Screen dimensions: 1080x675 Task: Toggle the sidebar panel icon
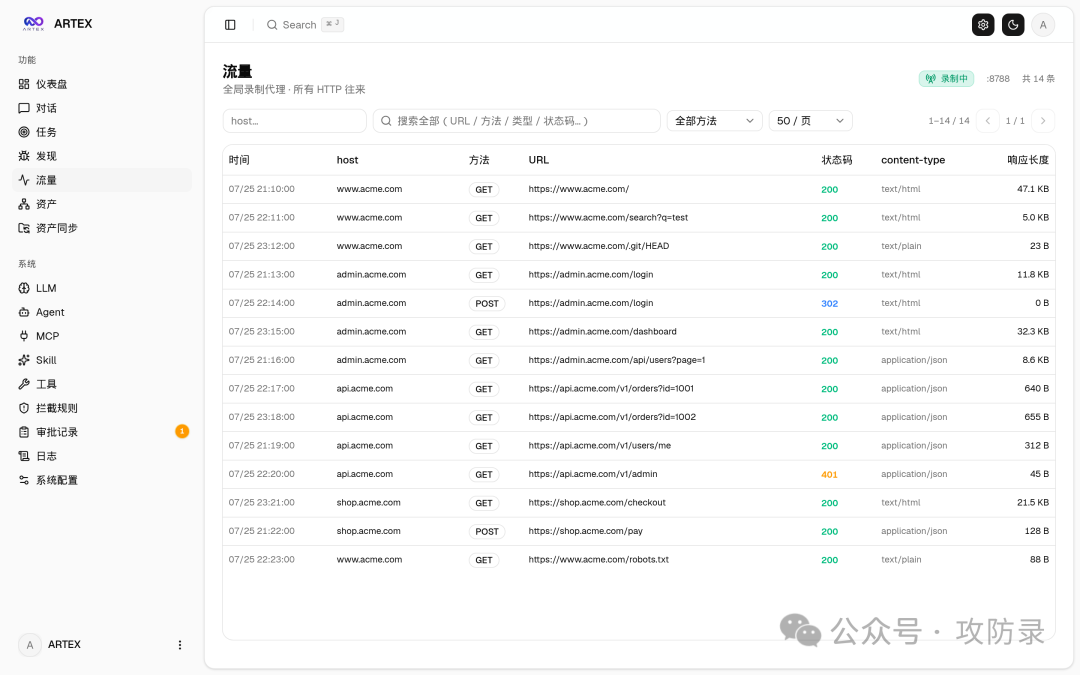click(x=230, y=25)
